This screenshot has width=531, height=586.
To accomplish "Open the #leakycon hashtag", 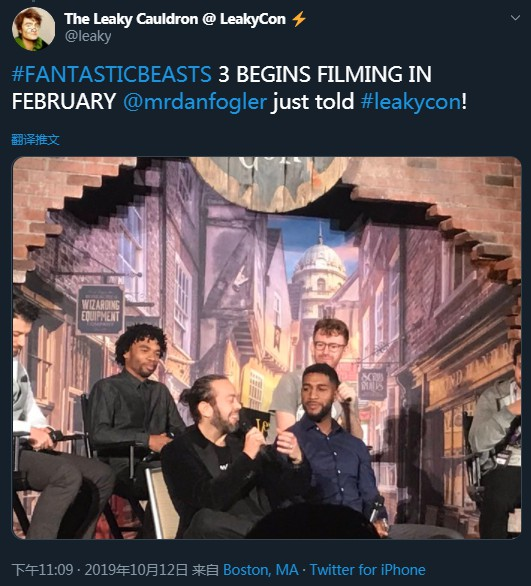I will tap(411, 102).
